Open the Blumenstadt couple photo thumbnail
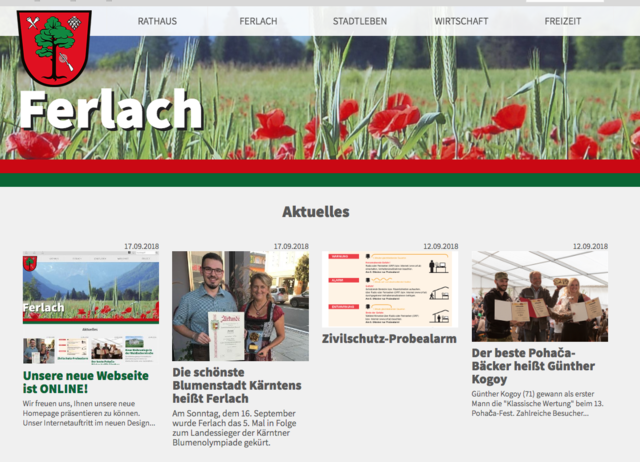The width and height of the screenshot is (640, 462). [x=240, y=306]
